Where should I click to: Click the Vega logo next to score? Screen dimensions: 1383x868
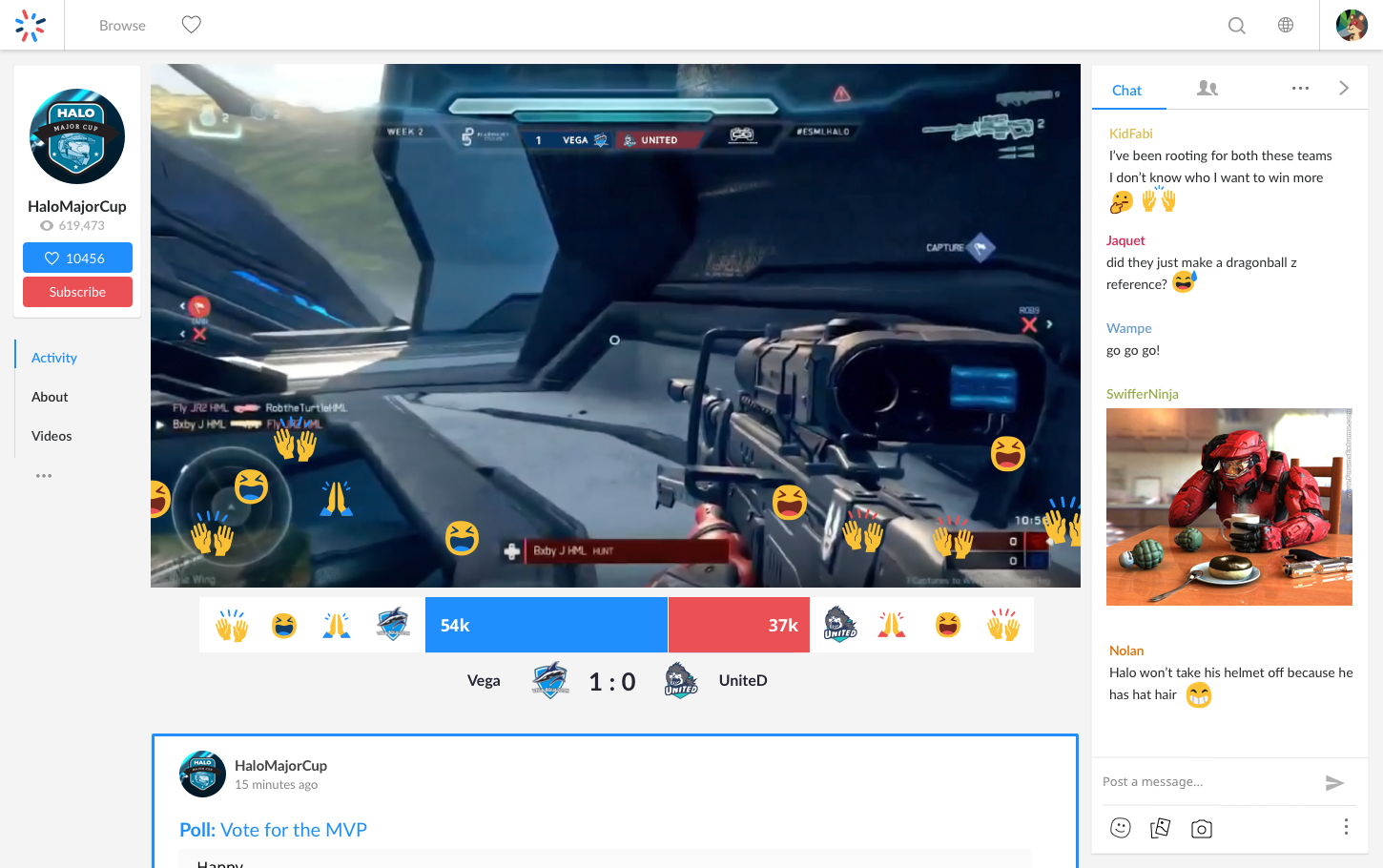tap(550, 680)
